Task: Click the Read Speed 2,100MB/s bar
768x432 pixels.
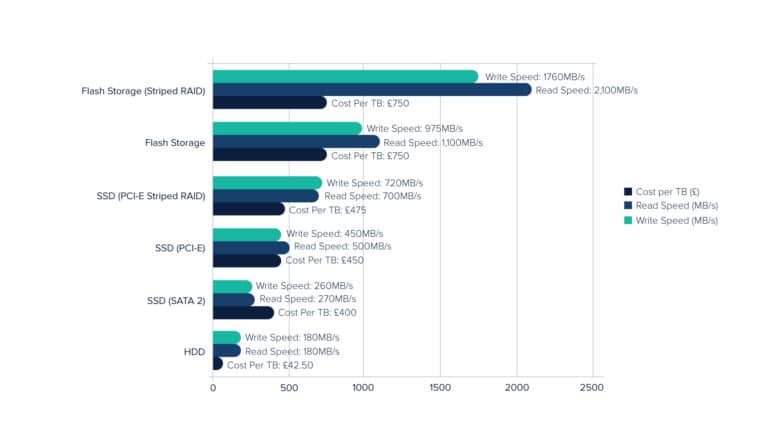Action: (372, 90)
